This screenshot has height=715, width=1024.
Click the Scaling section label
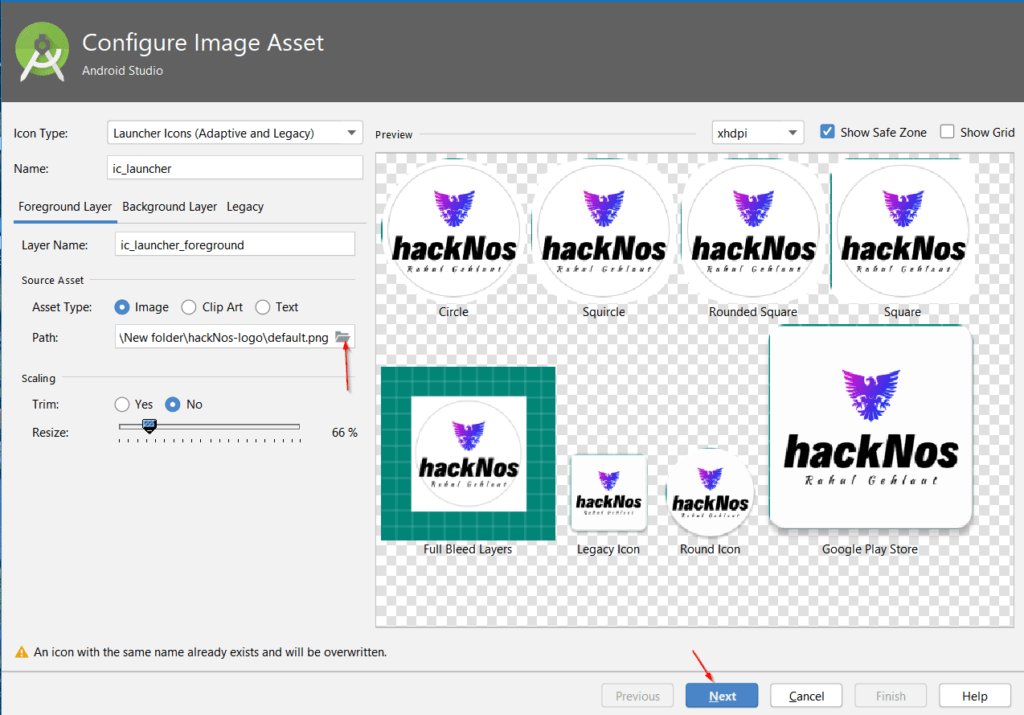pos(38,378)
